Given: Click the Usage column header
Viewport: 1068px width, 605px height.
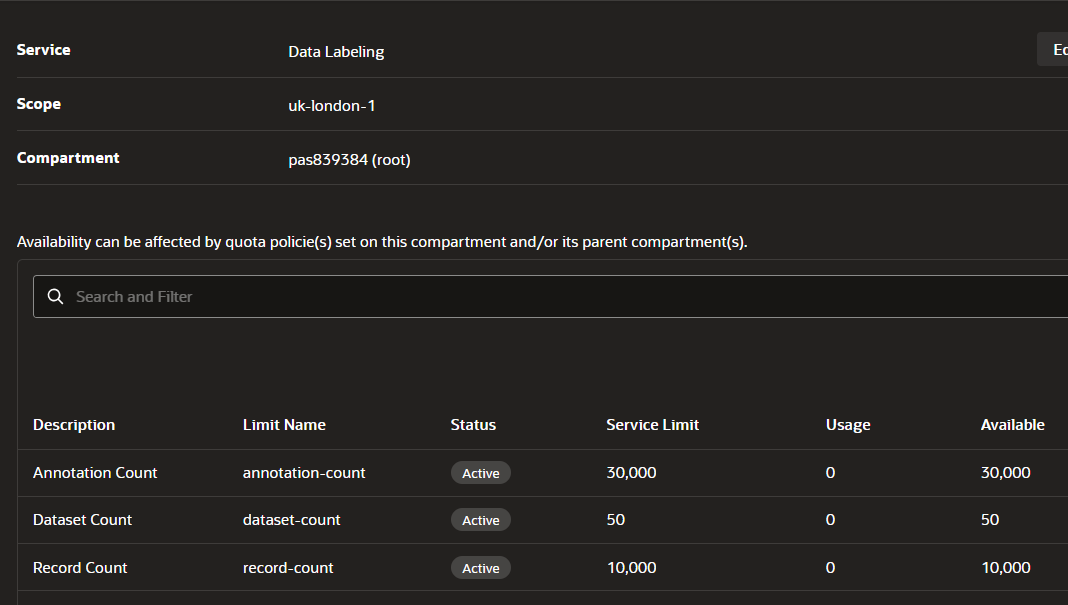Looking at the screenshot, I should click(x=848, y=425).
